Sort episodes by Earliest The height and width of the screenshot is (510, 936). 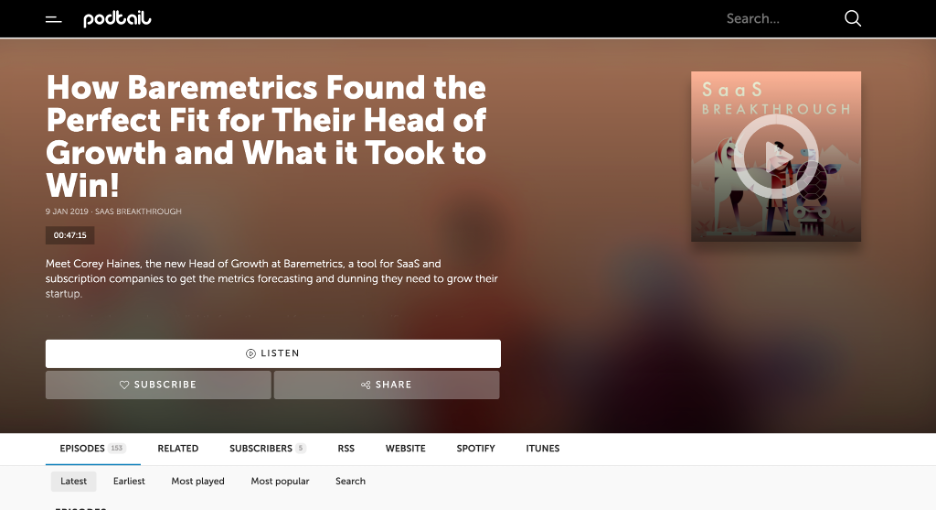coord(129,481)
